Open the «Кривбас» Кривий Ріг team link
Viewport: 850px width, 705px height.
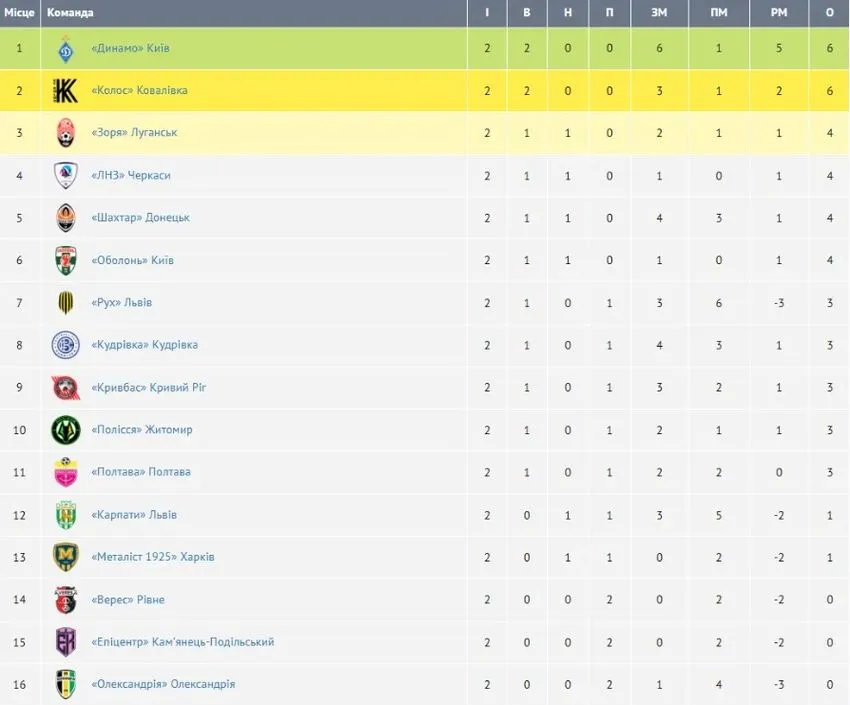click(149, 387)
